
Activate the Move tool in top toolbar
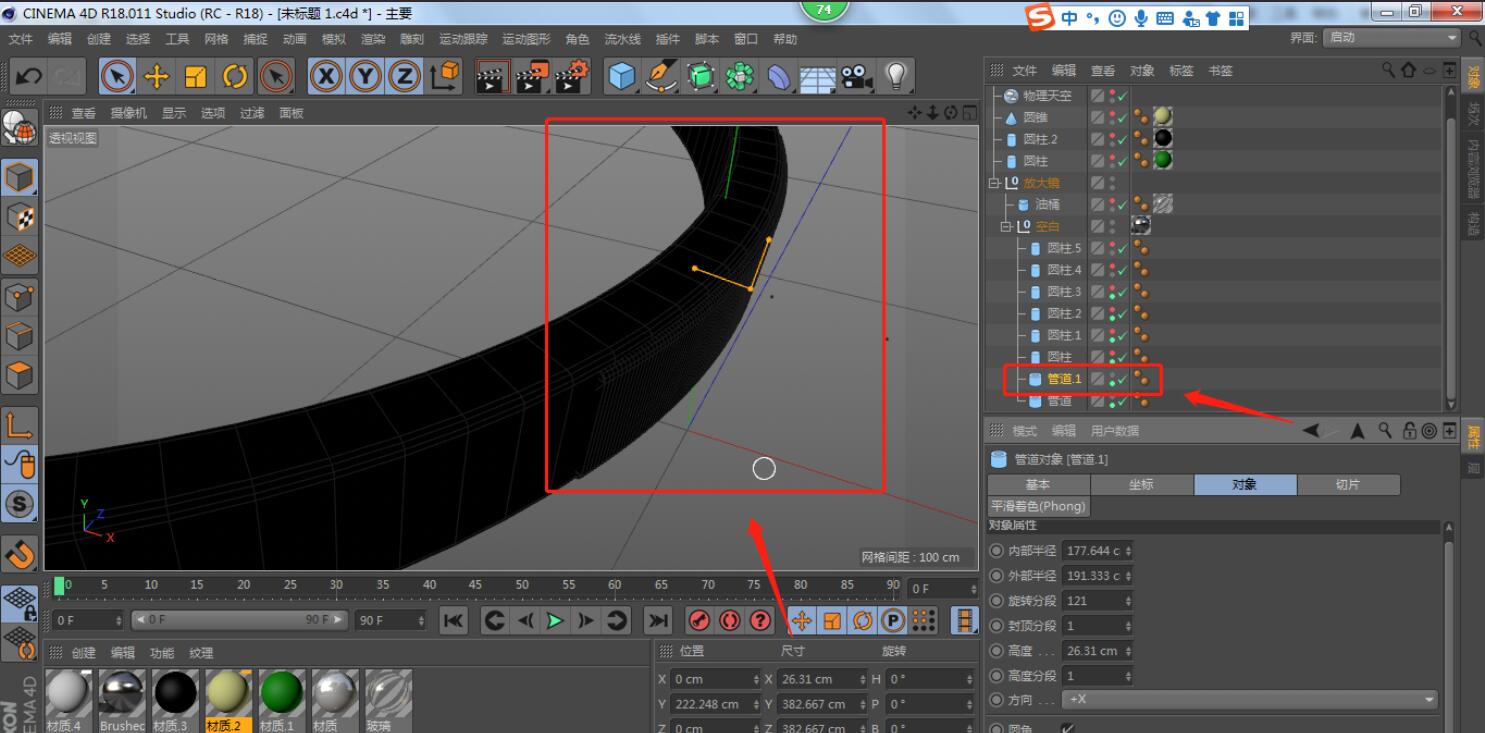pyautogui.click(x=156, y=77)
